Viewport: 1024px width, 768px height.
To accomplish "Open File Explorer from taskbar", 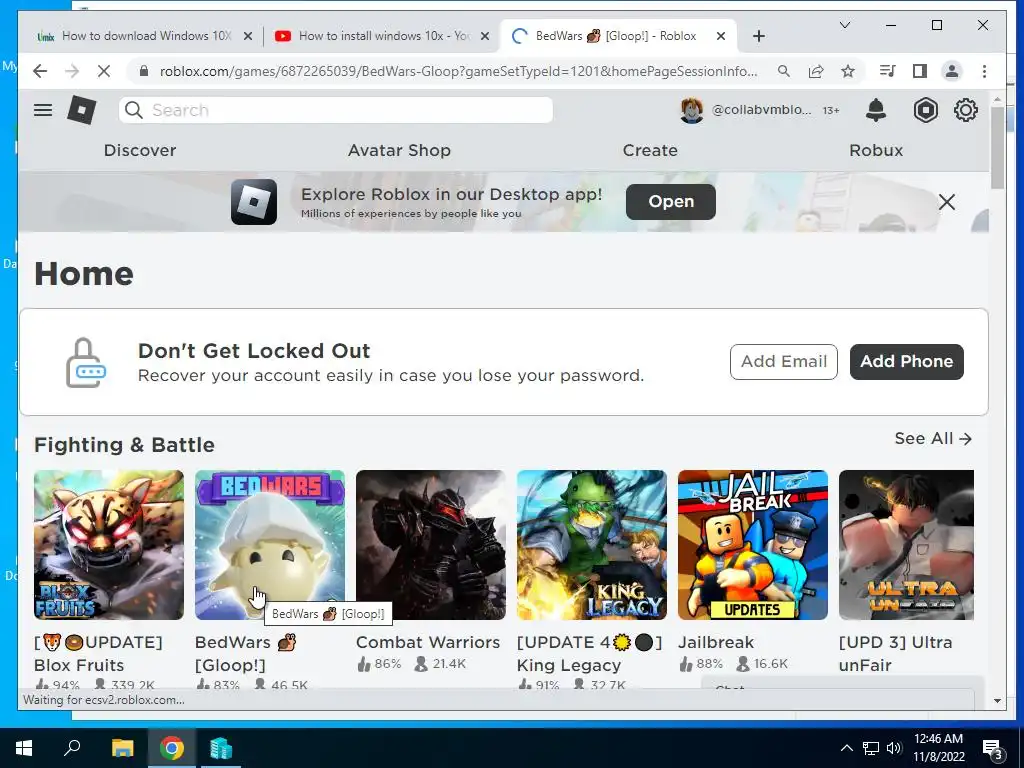I will click(123, 748).
